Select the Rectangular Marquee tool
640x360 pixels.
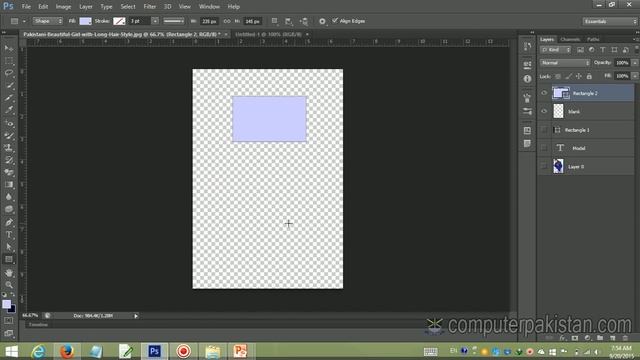pos(9,61)
